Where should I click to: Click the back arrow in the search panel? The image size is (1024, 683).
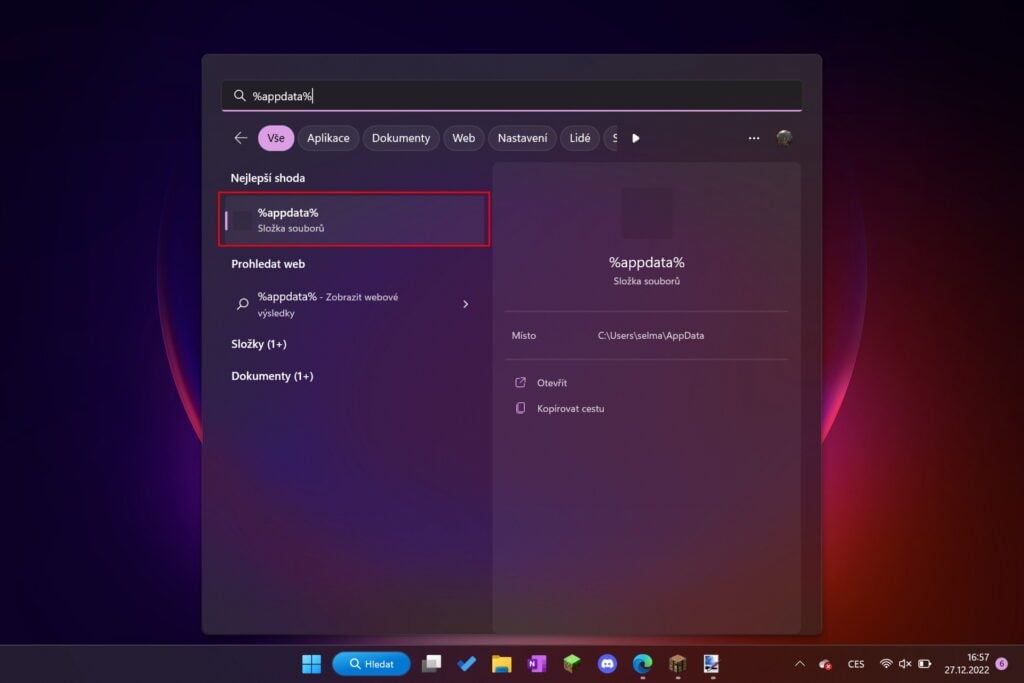tap(240, 138)
